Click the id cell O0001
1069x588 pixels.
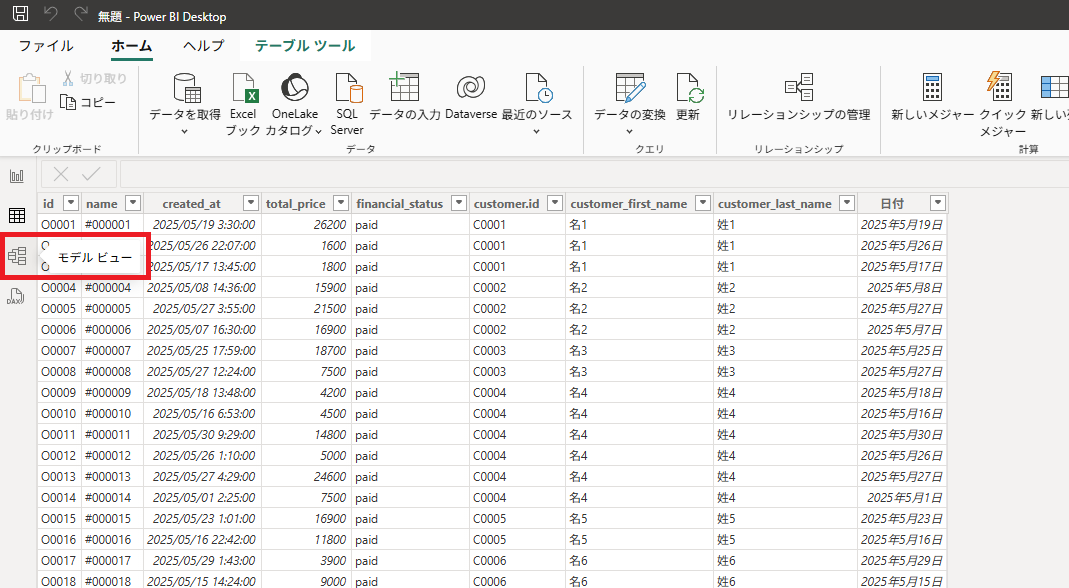pyautogui.click(x=59, y=224)
